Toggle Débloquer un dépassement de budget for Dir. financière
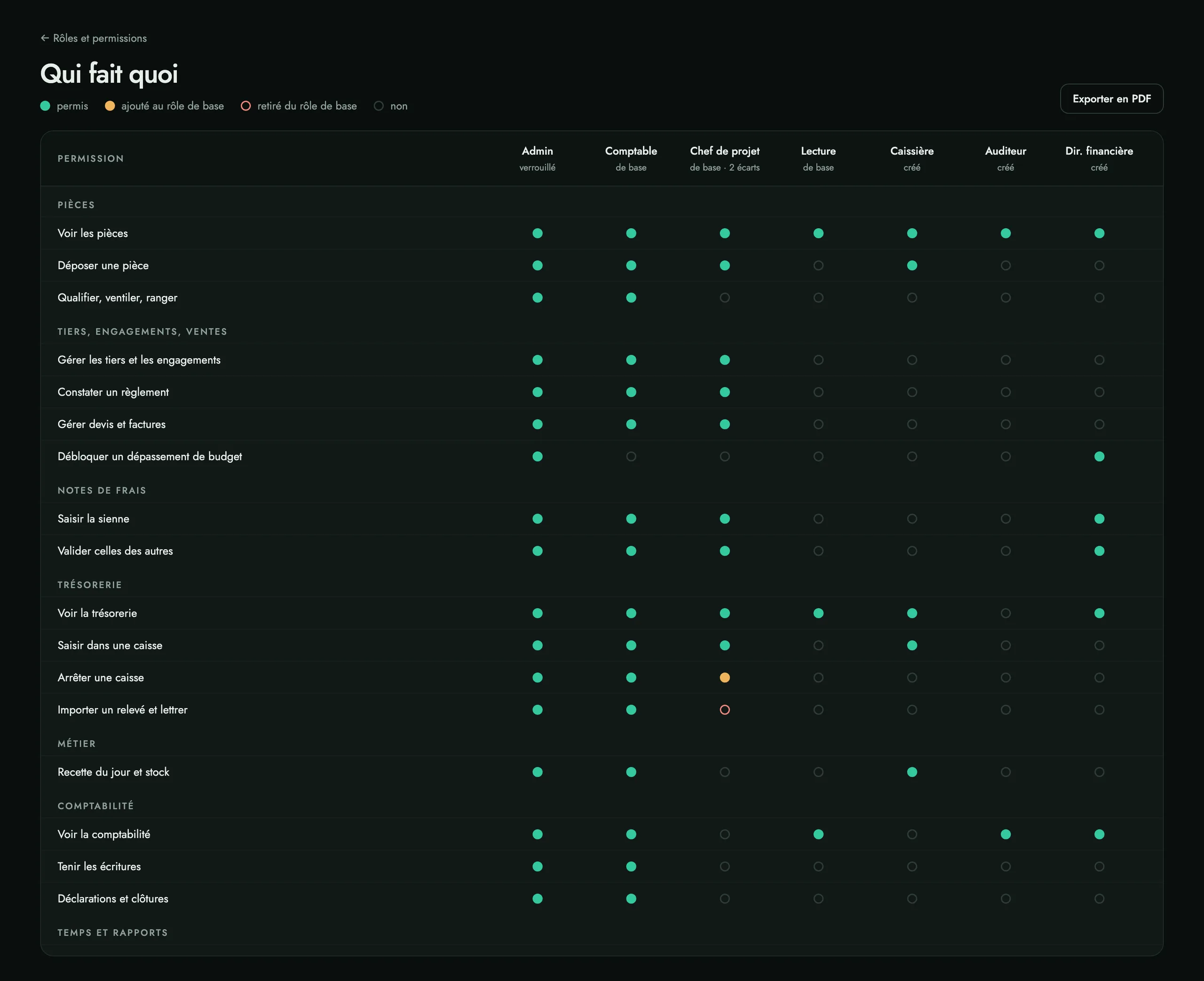Screen dimensions: 1204x981 tap(1100, 457)
